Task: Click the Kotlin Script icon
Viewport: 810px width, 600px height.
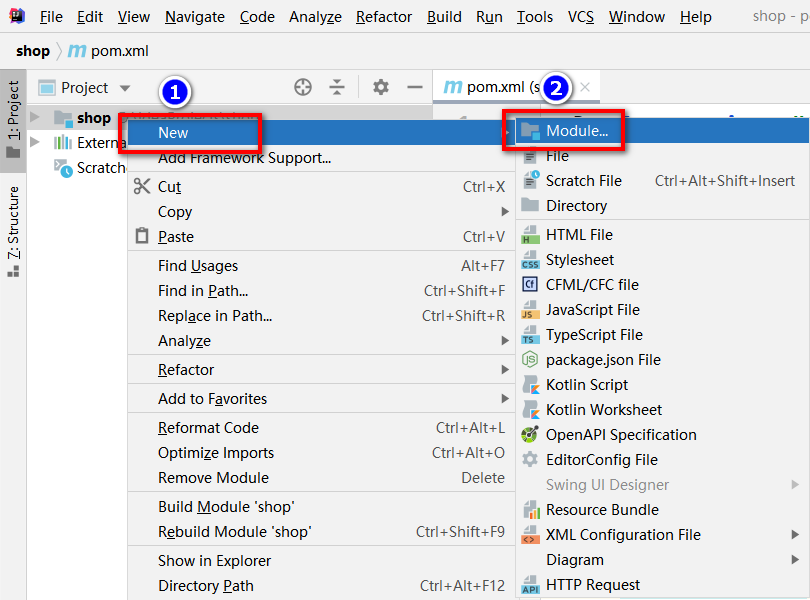Action: (531, 384)
